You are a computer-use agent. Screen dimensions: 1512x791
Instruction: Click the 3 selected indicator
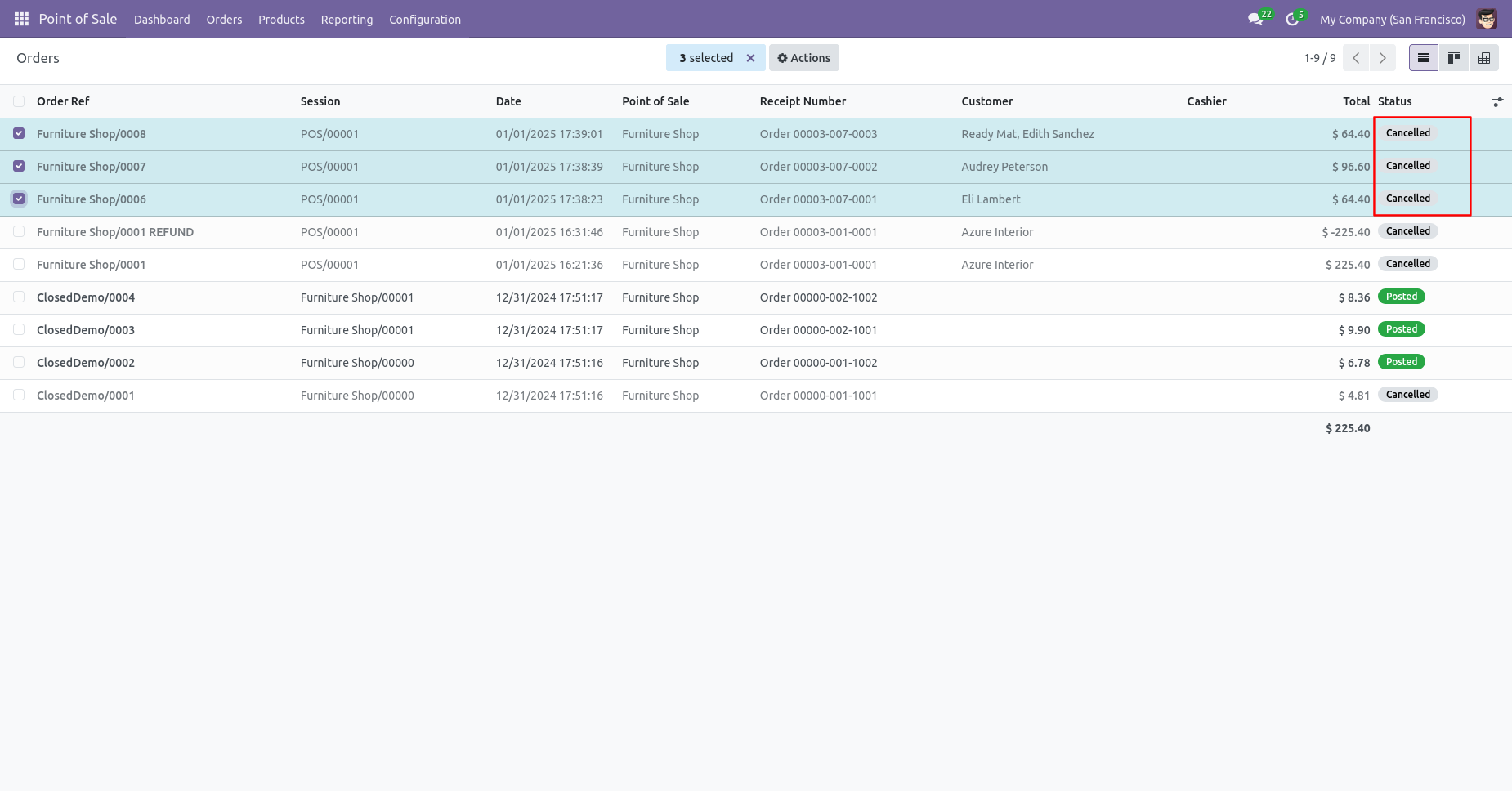tap(706, 58)
